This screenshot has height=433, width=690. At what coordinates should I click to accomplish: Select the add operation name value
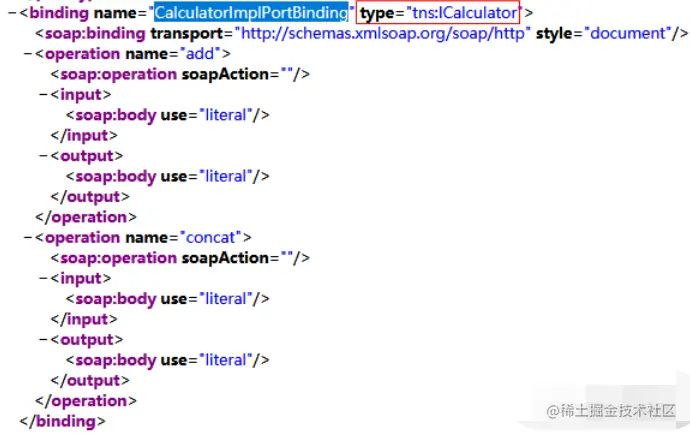(200, 54)
